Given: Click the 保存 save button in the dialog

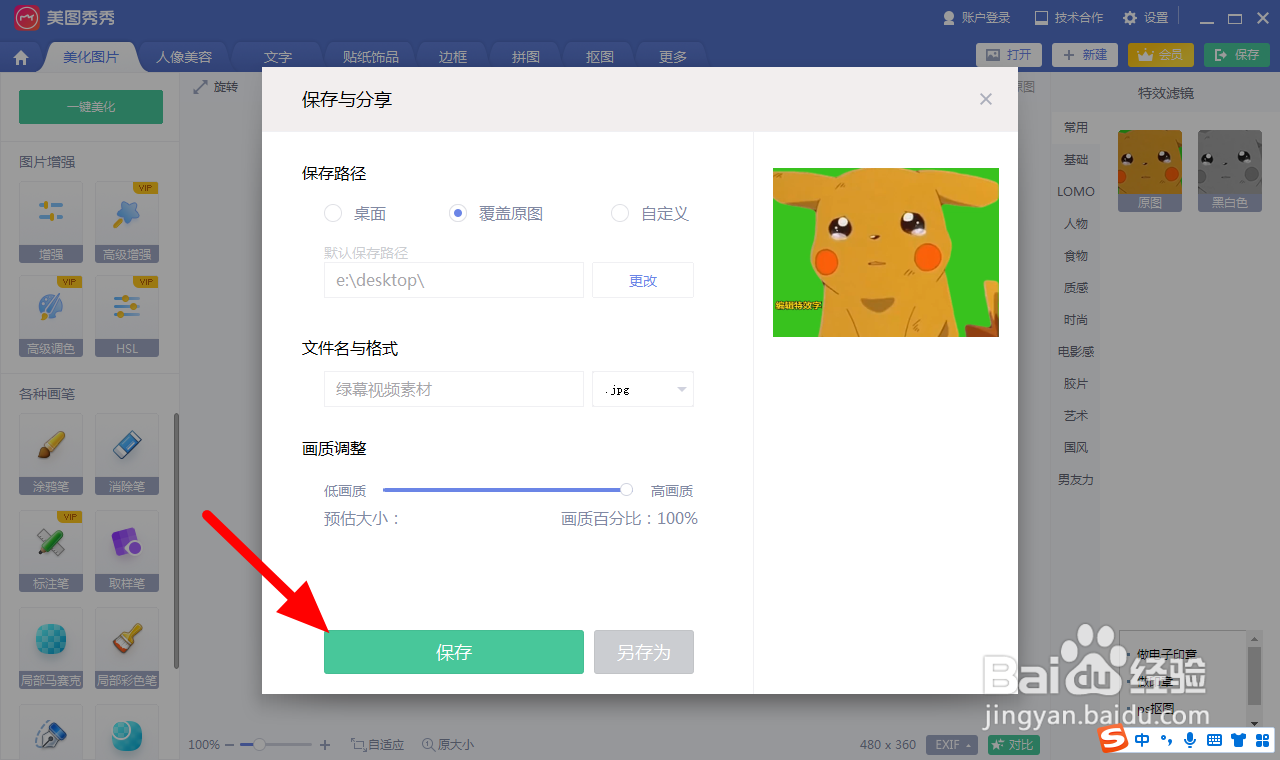Looking at the screenshot, I should pos(453,651).
